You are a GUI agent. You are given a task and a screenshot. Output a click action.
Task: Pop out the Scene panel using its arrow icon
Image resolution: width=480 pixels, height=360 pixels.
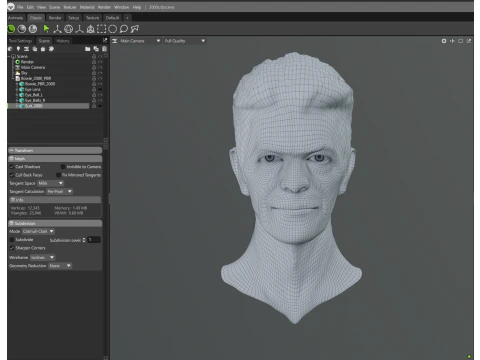tap(105, 40)
